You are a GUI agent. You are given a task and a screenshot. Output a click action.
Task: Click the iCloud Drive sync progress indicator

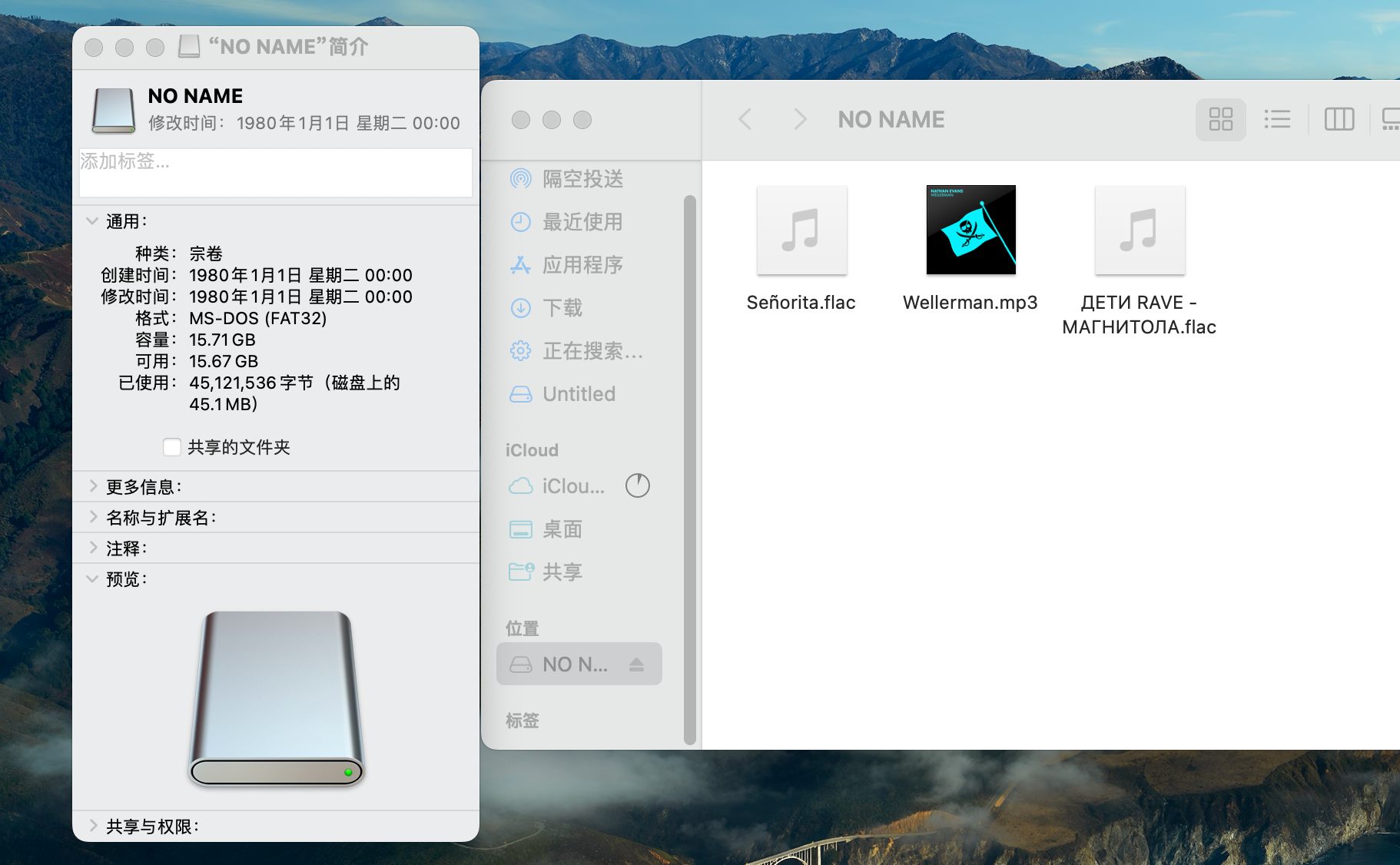[638, 485]
